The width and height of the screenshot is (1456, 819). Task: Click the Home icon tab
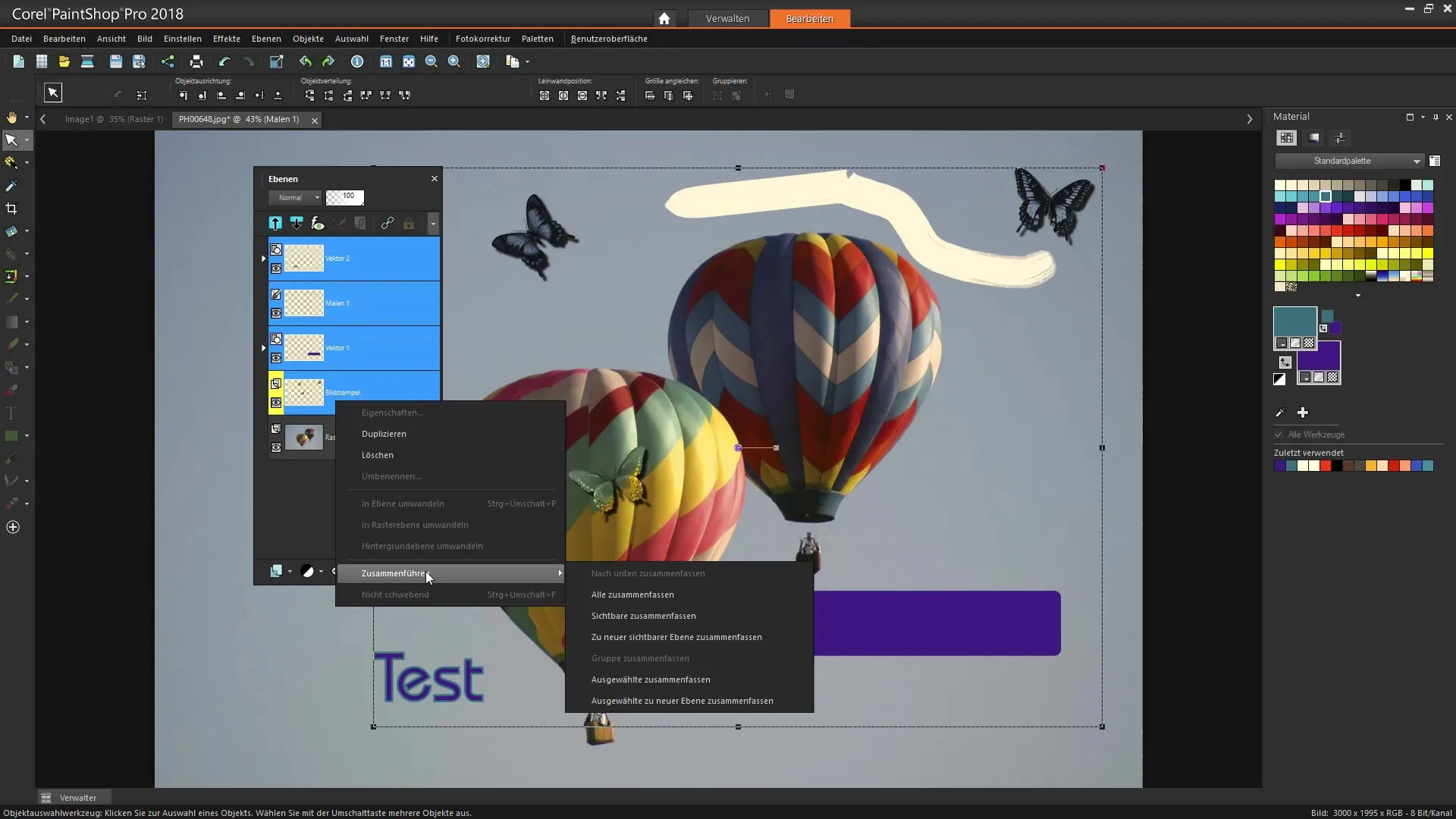[x=664, y=18]
